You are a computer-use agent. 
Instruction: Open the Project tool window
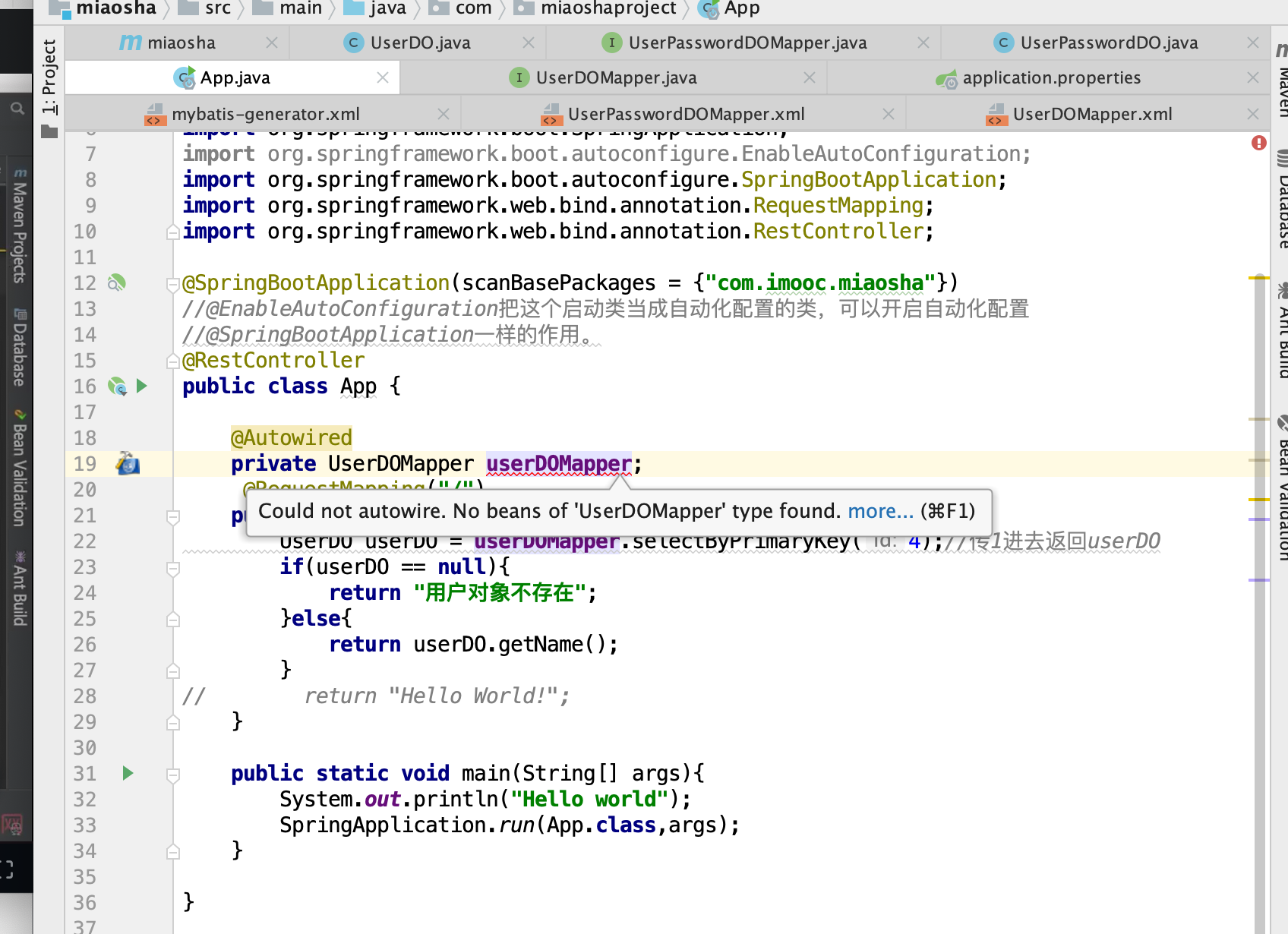tap(49, 77)
